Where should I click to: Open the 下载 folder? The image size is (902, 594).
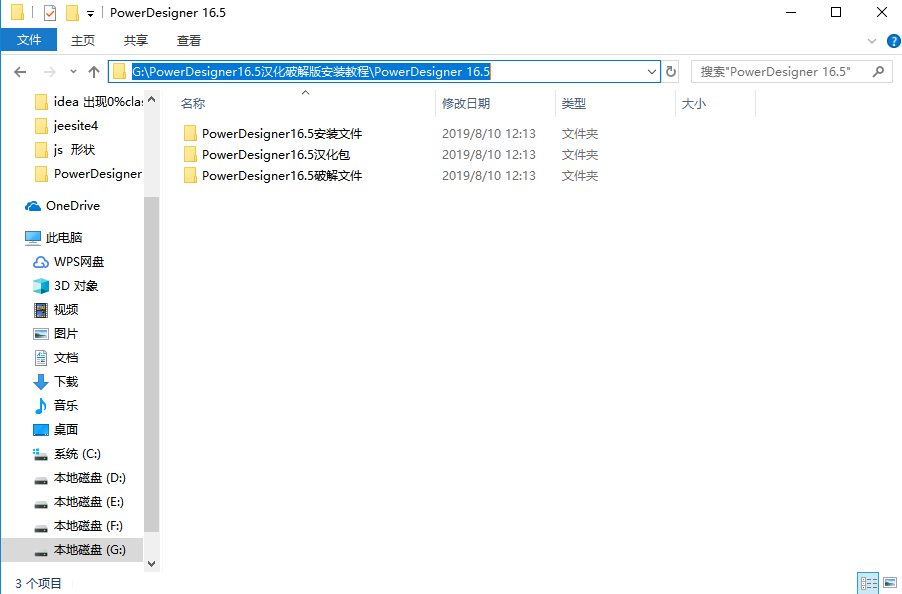(56, 382)
